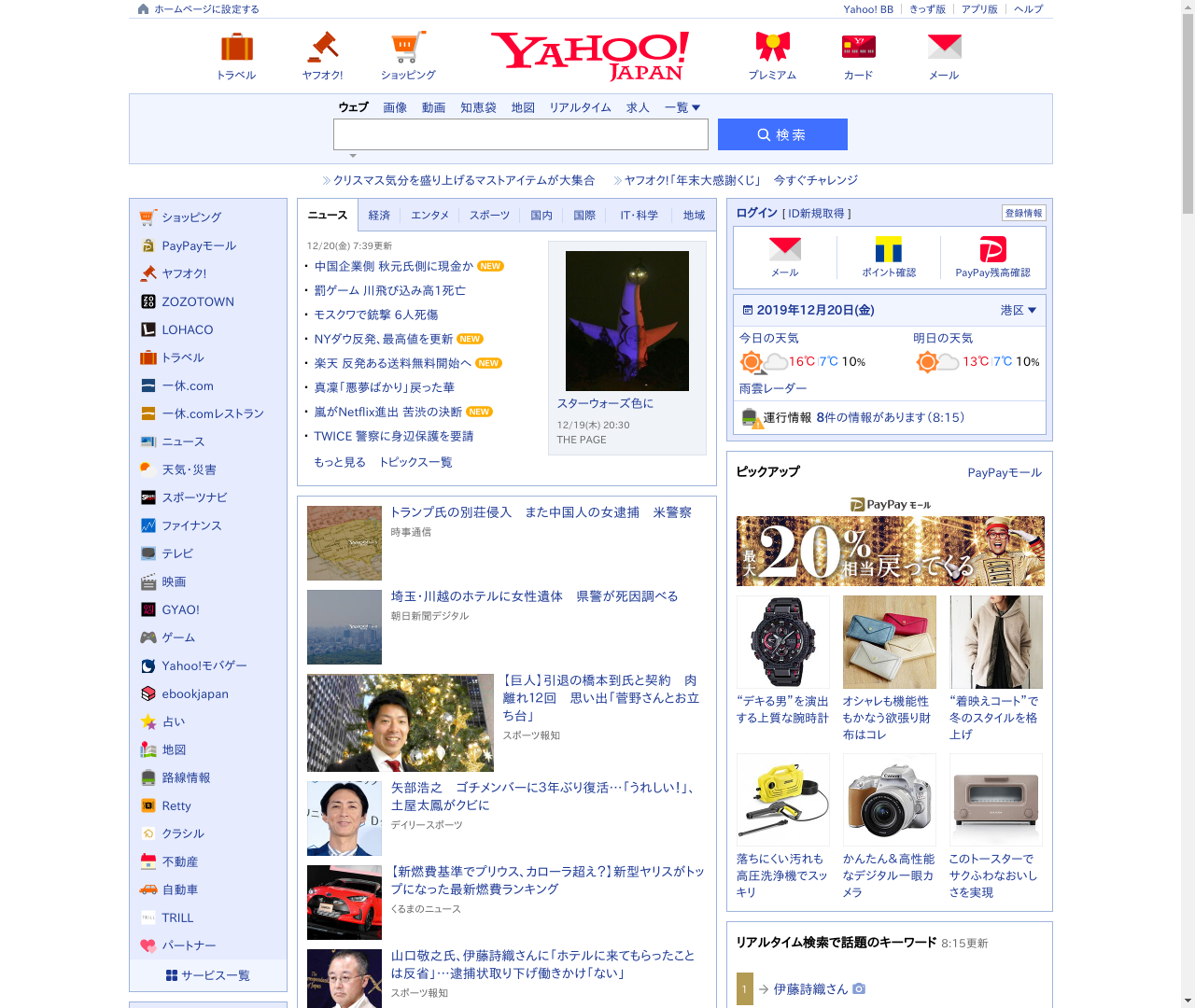Click the PayPay残高確認 icon

coord(992,249)
